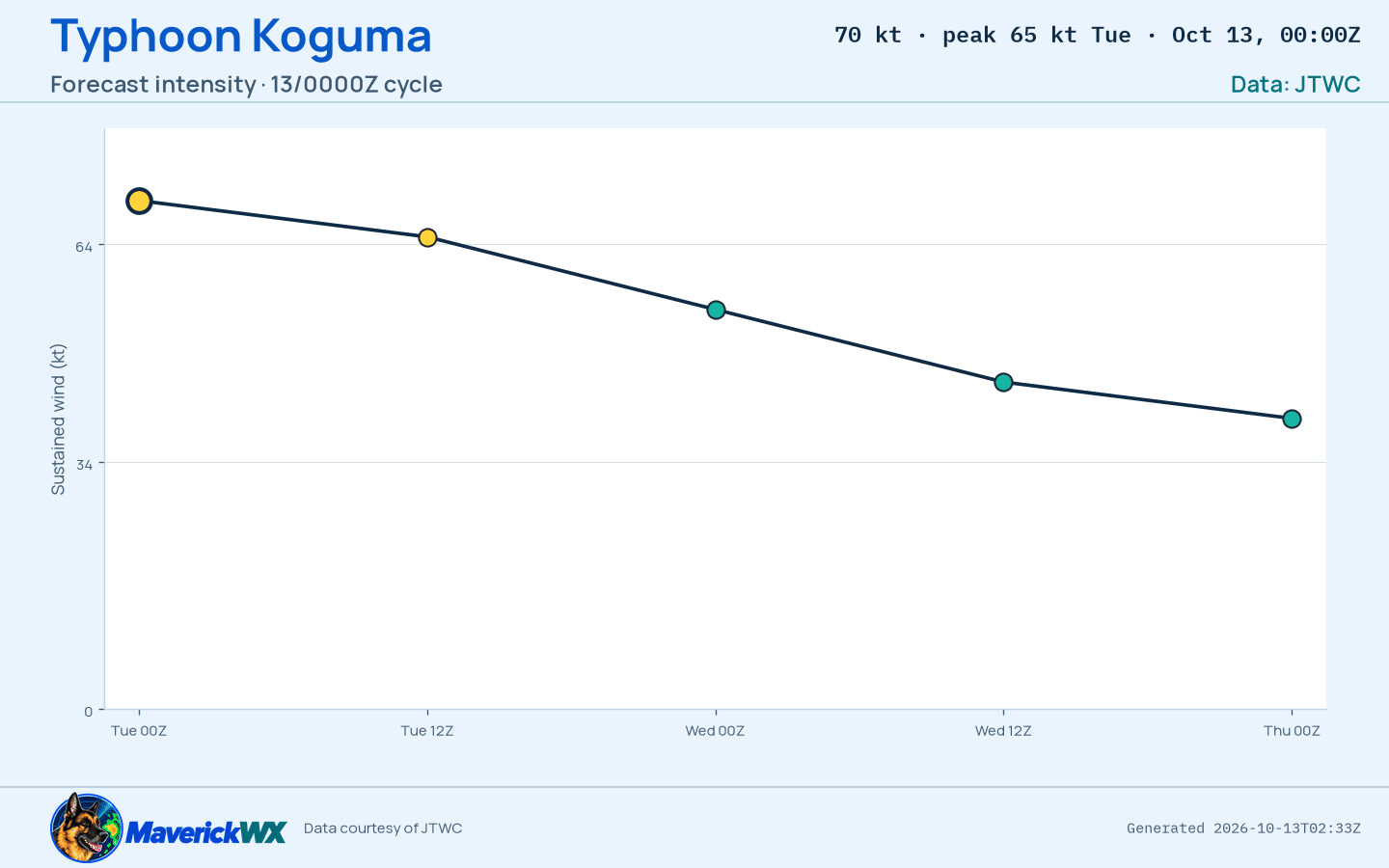Screen dimensions: 1389x868
Task: Click the 'Sustained wind (kt)' axis label
Action: pos(58,420)
